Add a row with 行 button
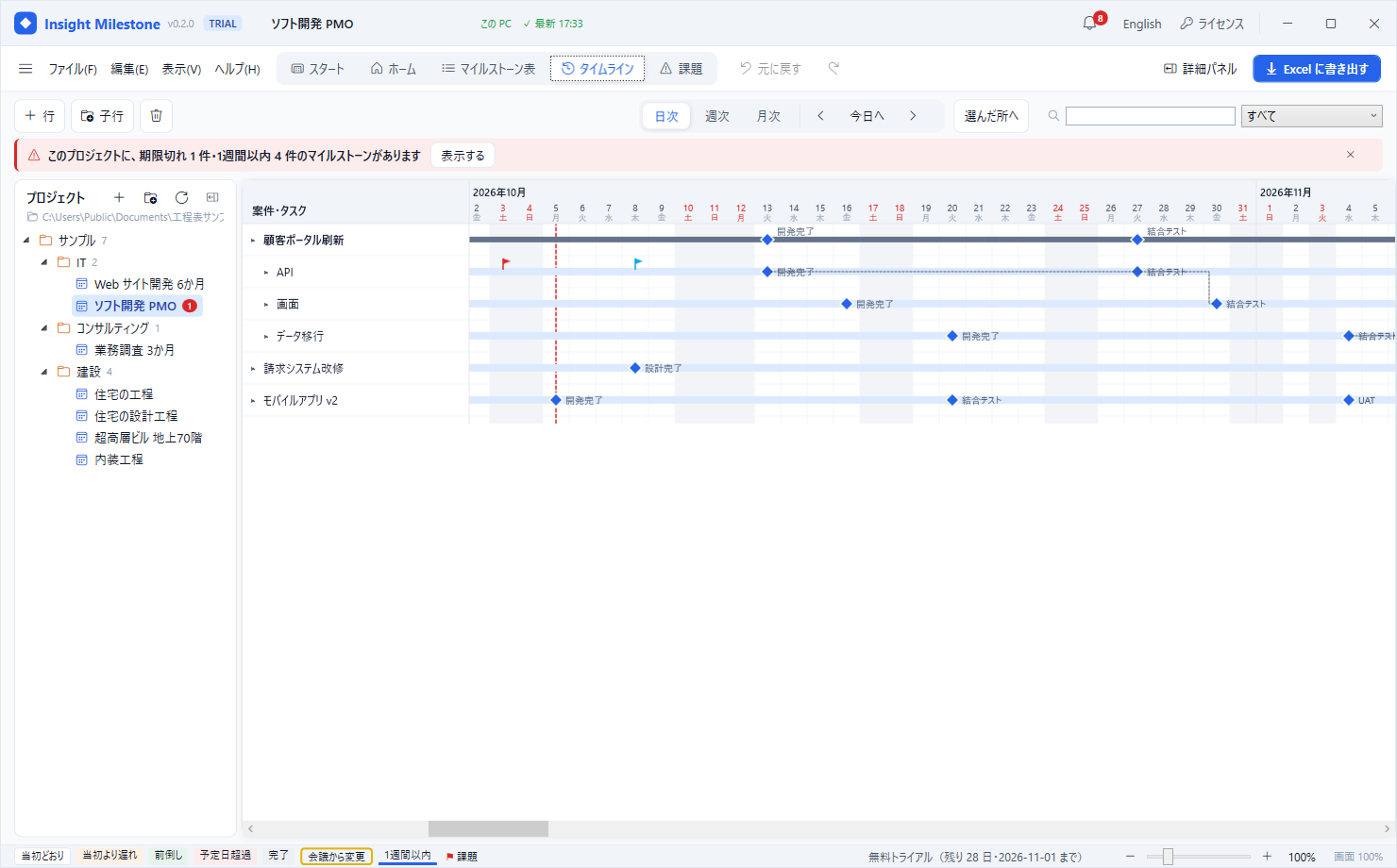 [x=40, y=116]
